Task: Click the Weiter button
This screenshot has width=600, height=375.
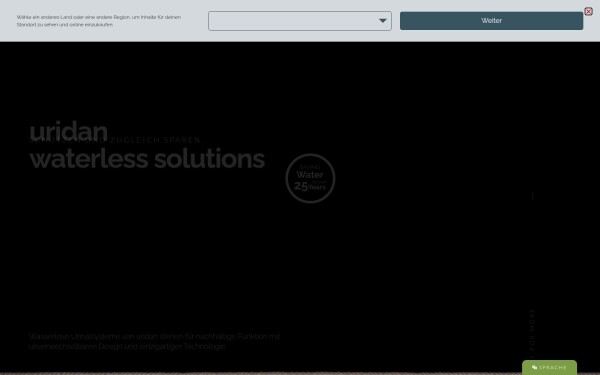Action: 491,21
